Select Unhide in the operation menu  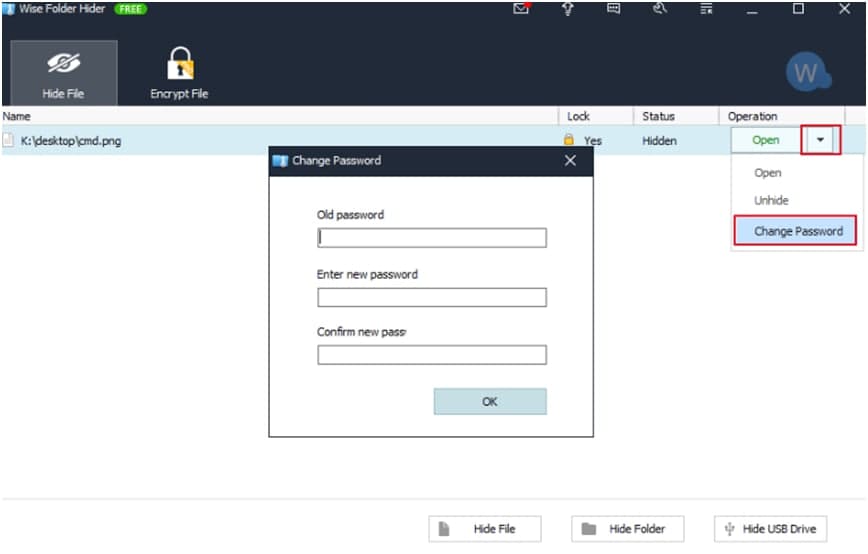[771, 200]
